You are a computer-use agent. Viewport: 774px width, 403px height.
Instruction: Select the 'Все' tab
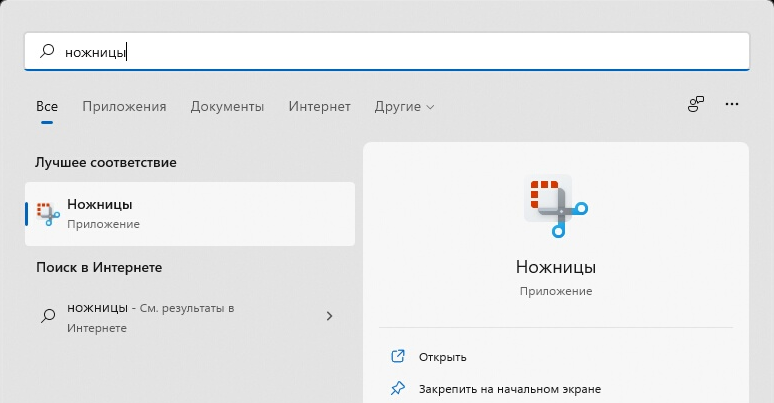(47, 106)
